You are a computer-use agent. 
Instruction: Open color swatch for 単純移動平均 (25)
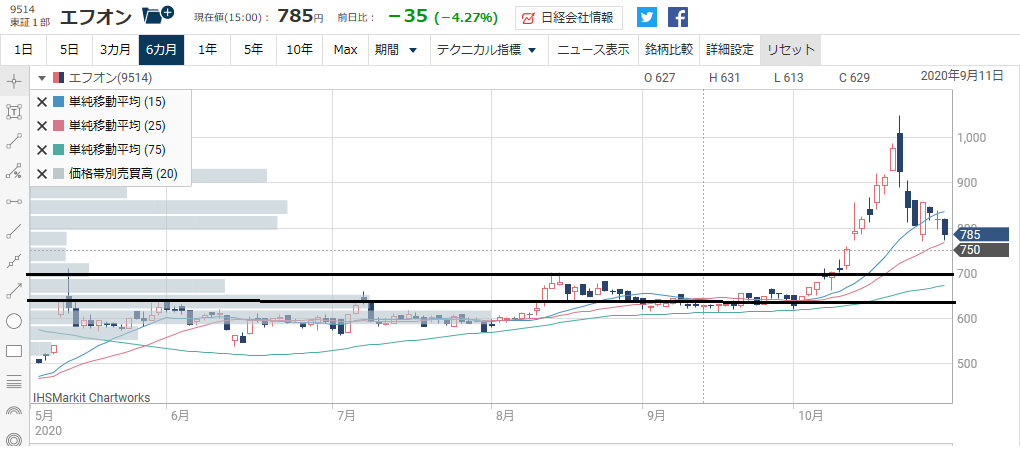pyautogui.click(x=59, y=126)
